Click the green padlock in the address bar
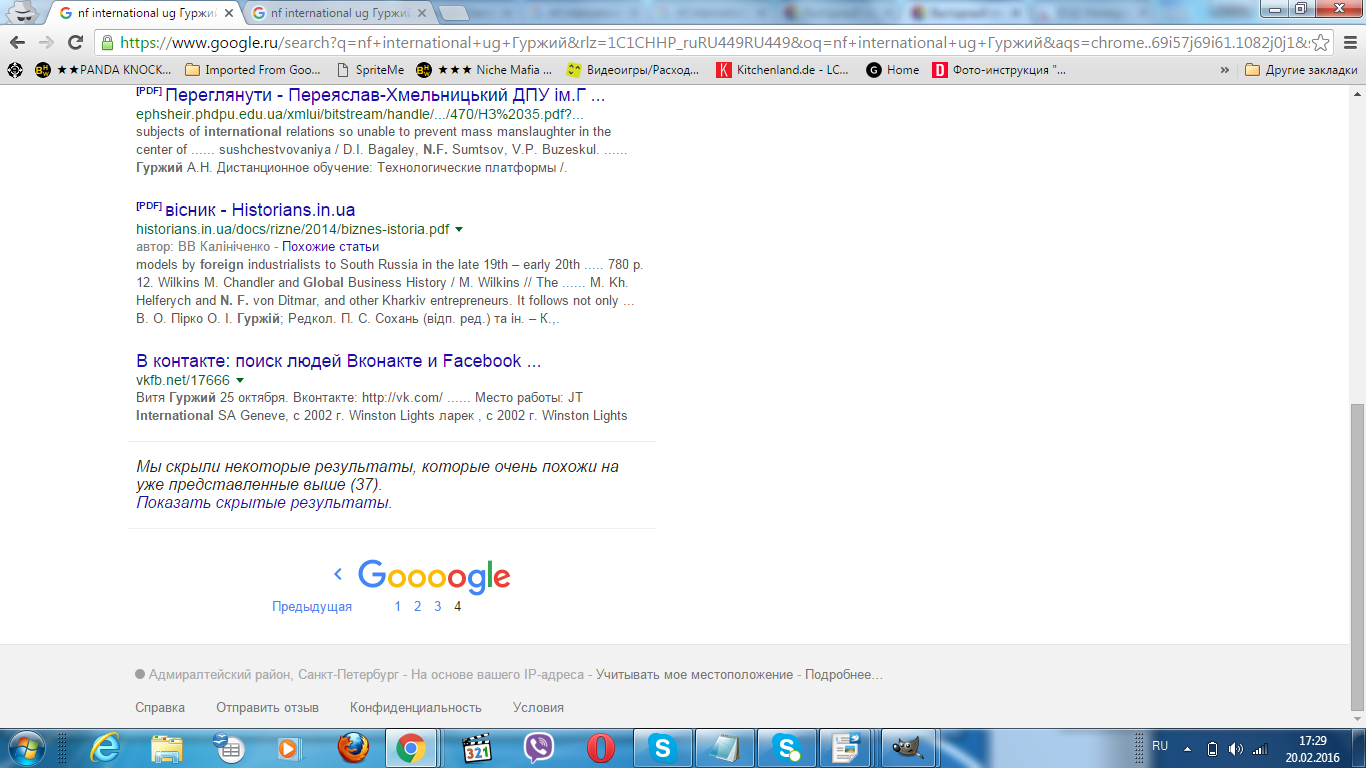This screenshot has width=1366, height=768. pos(107,43)
